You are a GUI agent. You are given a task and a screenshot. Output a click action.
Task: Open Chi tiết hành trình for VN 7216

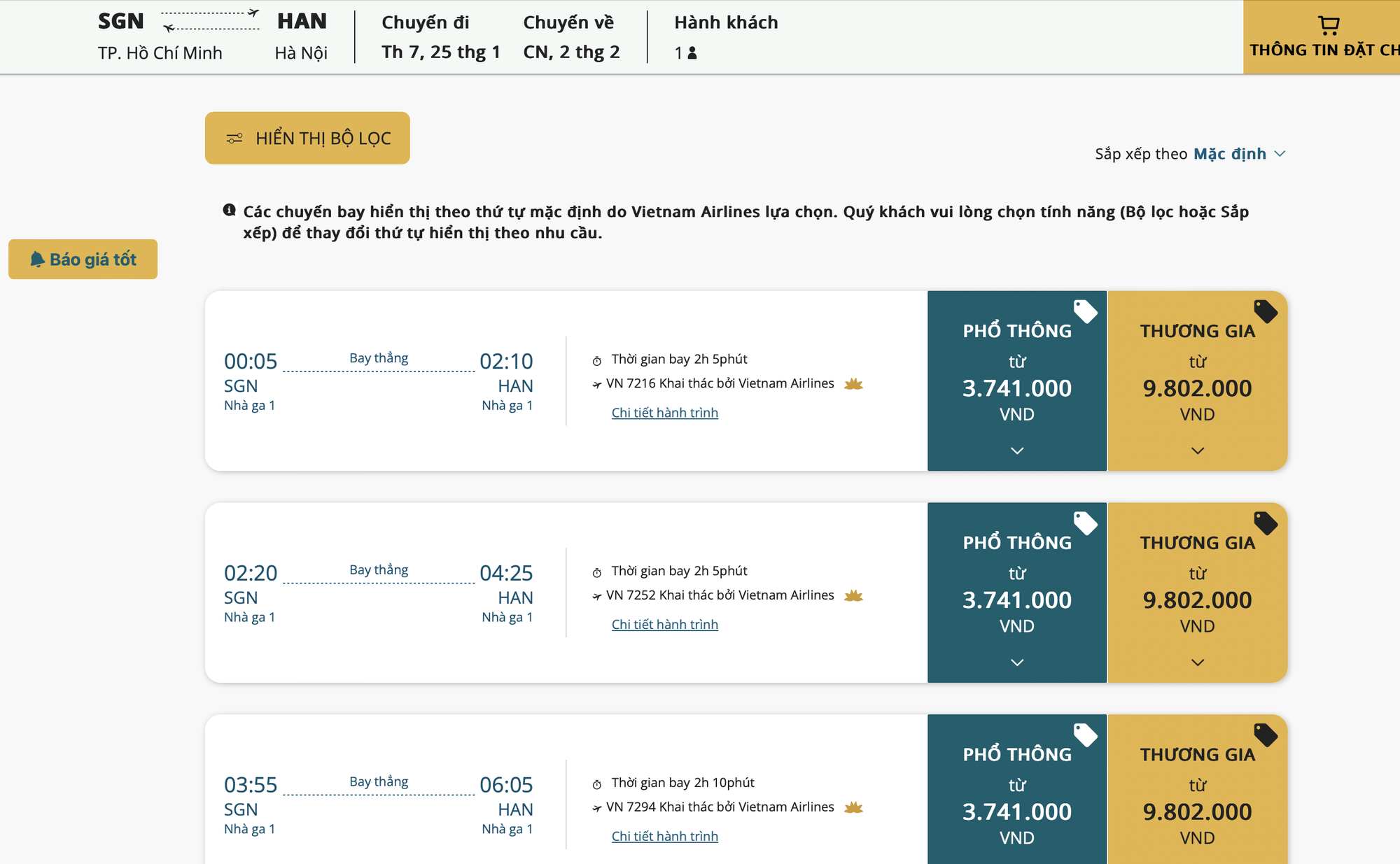[665, 413]
